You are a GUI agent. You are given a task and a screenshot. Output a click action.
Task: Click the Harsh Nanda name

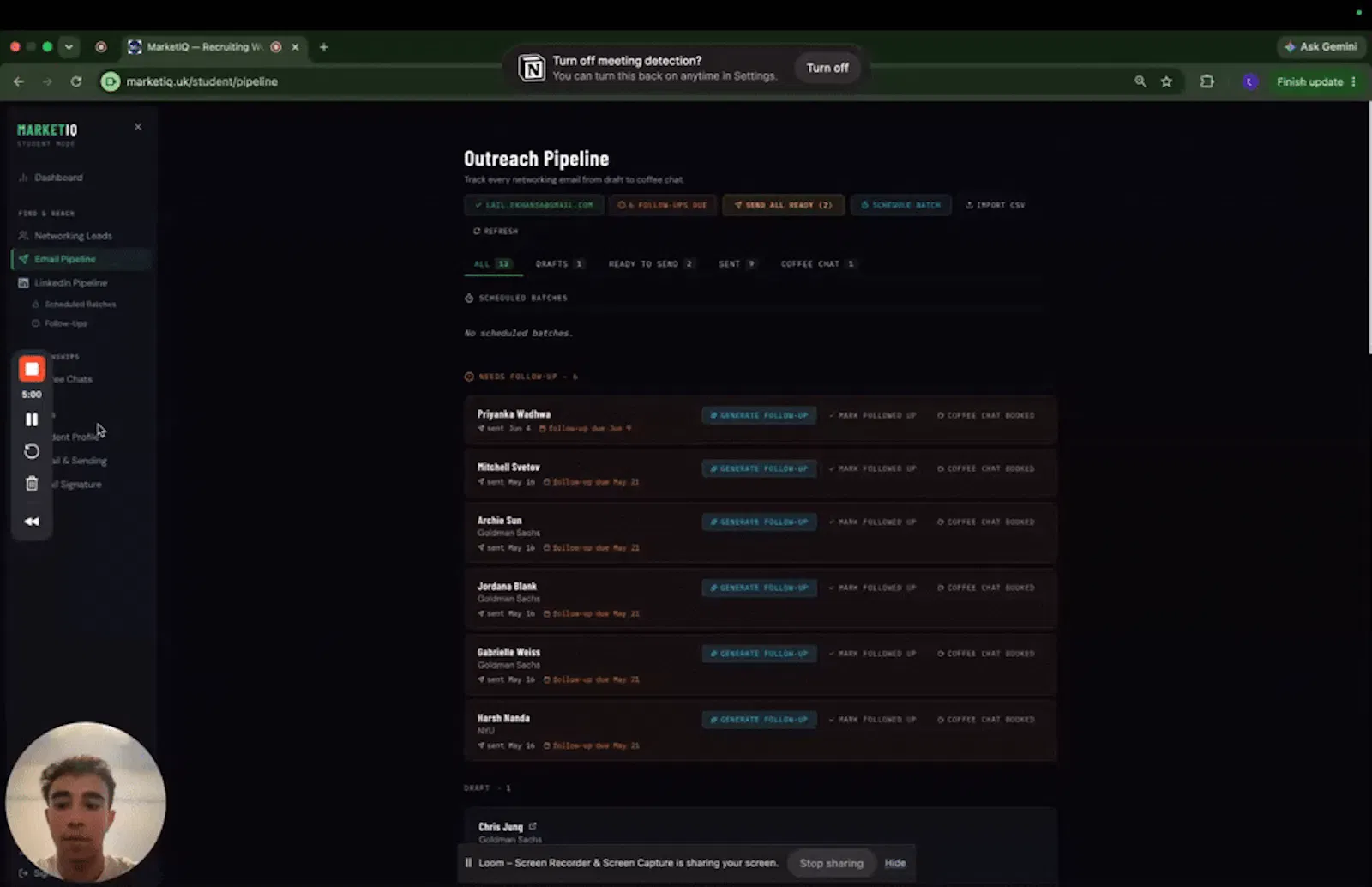503,719
